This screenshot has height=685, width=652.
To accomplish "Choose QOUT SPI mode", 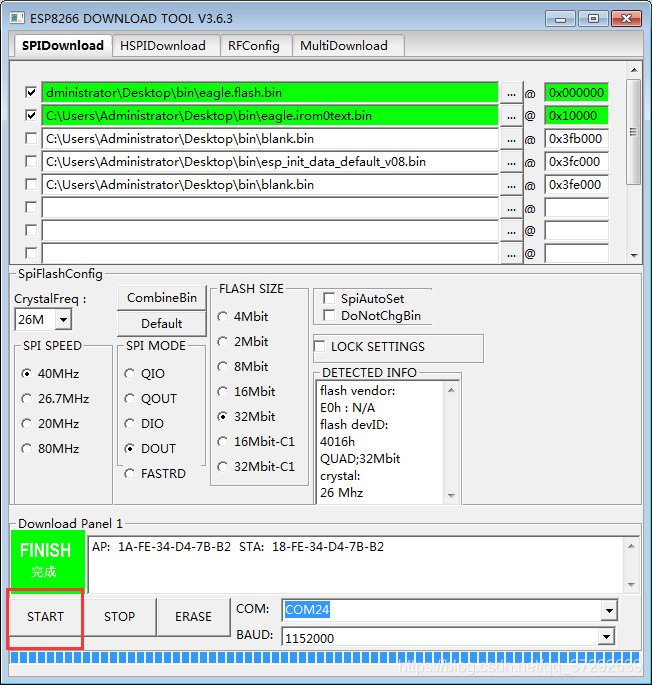I will [130, 398].
